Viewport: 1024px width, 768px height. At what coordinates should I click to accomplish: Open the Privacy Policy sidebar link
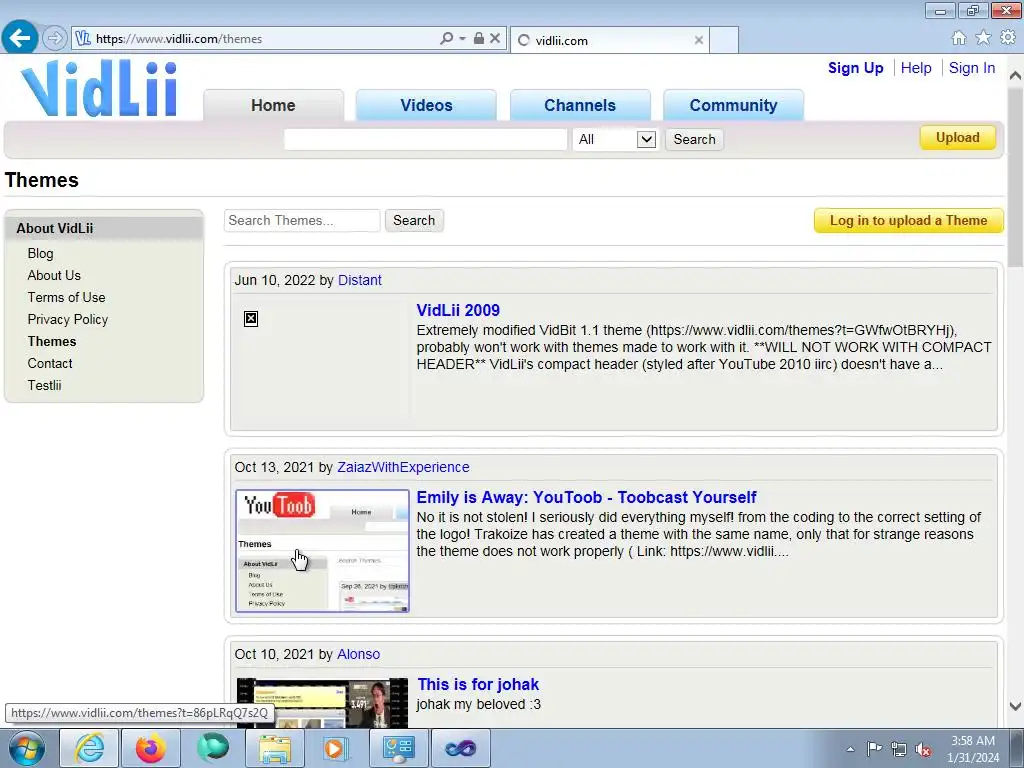(67, 319)
